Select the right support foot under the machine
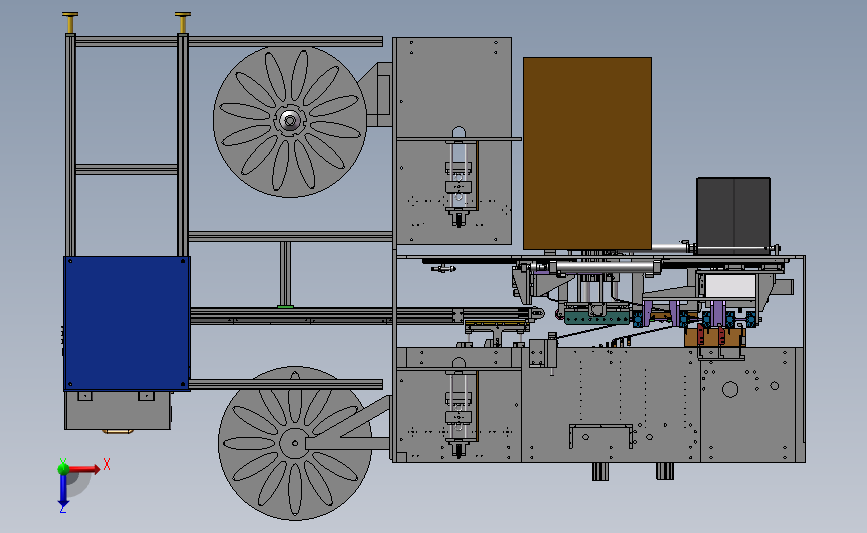The image size is (867, 533). tap(665, 471)
